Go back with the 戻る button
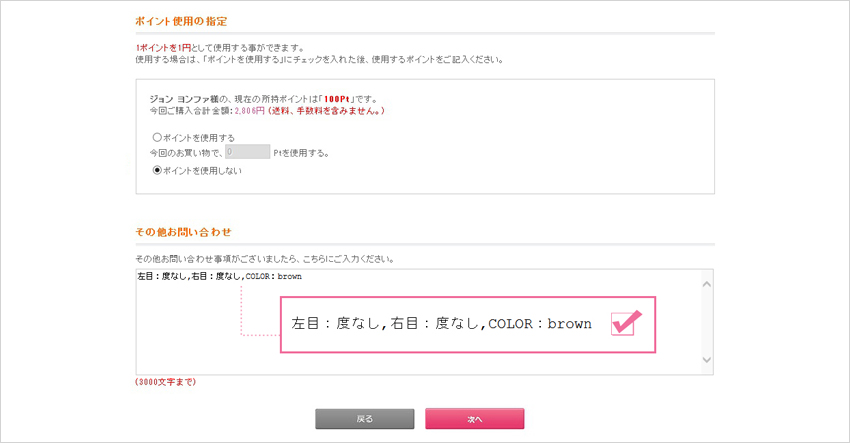The width and height of the screenshot is (850, 443). coord(365,419)
